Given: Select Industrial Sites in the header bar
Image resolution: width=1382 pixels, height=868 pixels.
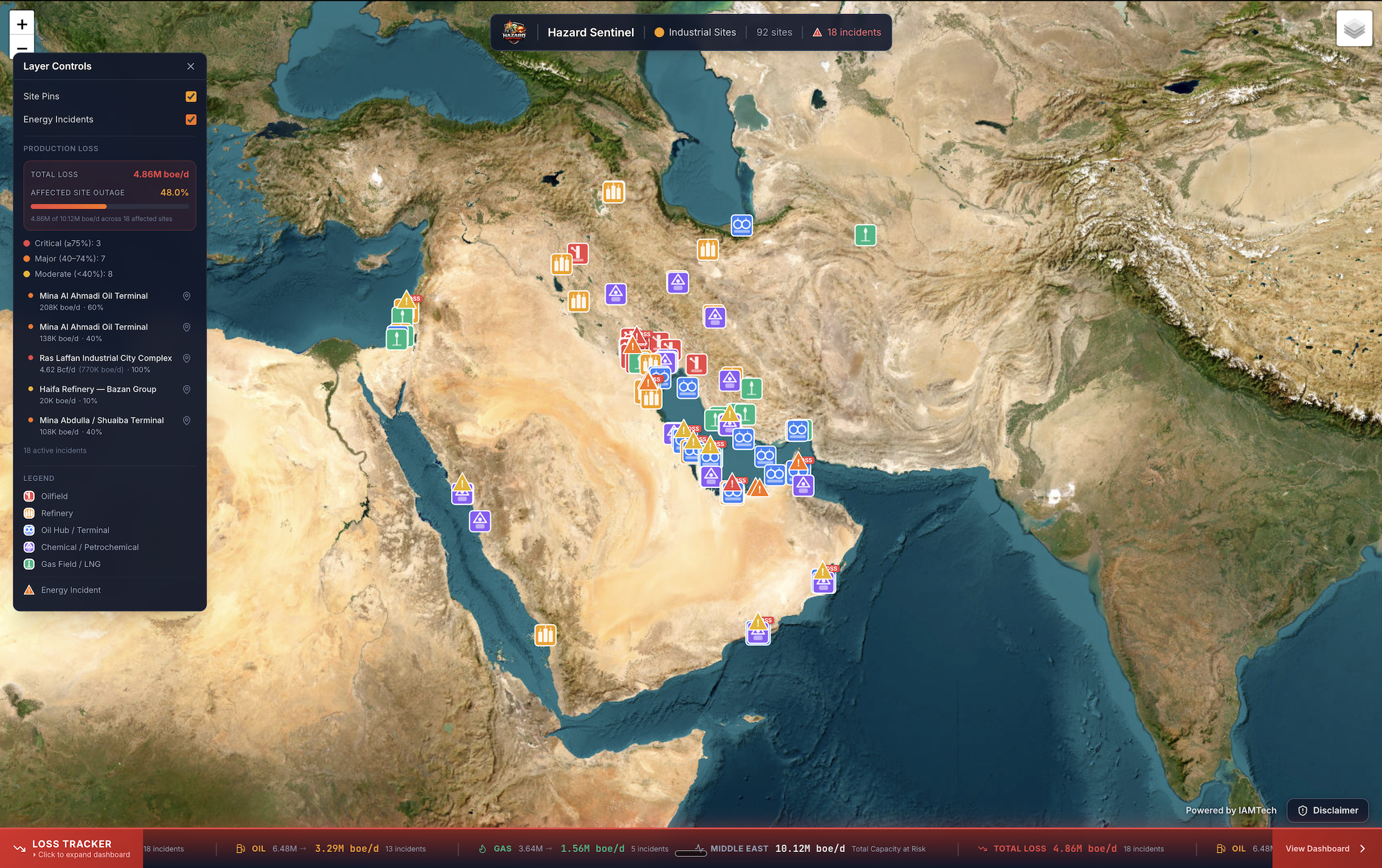Looking at the screenshot, I should (x=701, y=31).
